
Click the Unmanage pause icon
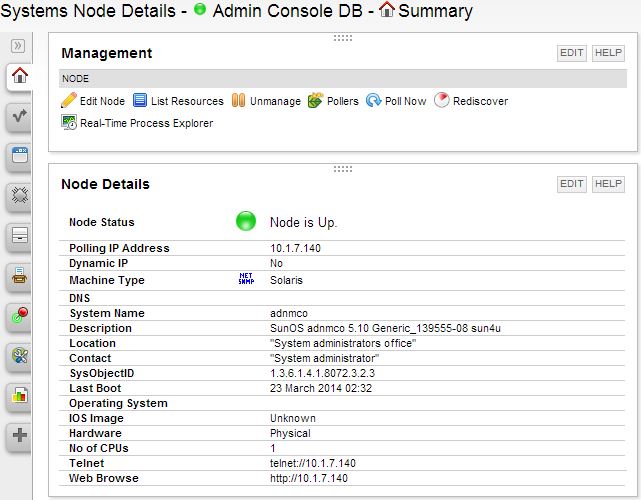pyautogui.click(x=238, y=100)
